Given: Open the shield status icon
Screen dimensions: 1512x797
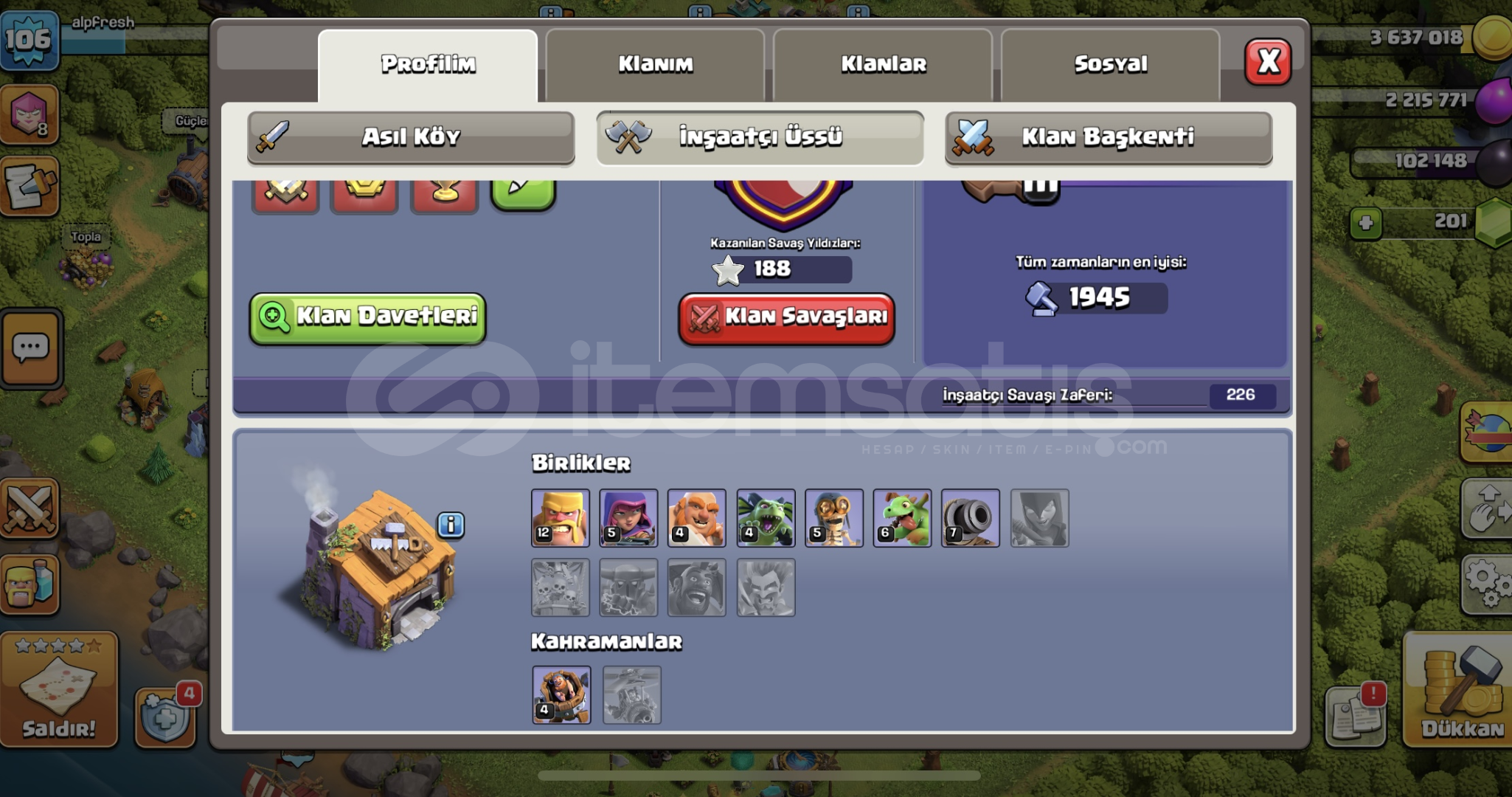Looking at the screenshot, I should point(166,717).
